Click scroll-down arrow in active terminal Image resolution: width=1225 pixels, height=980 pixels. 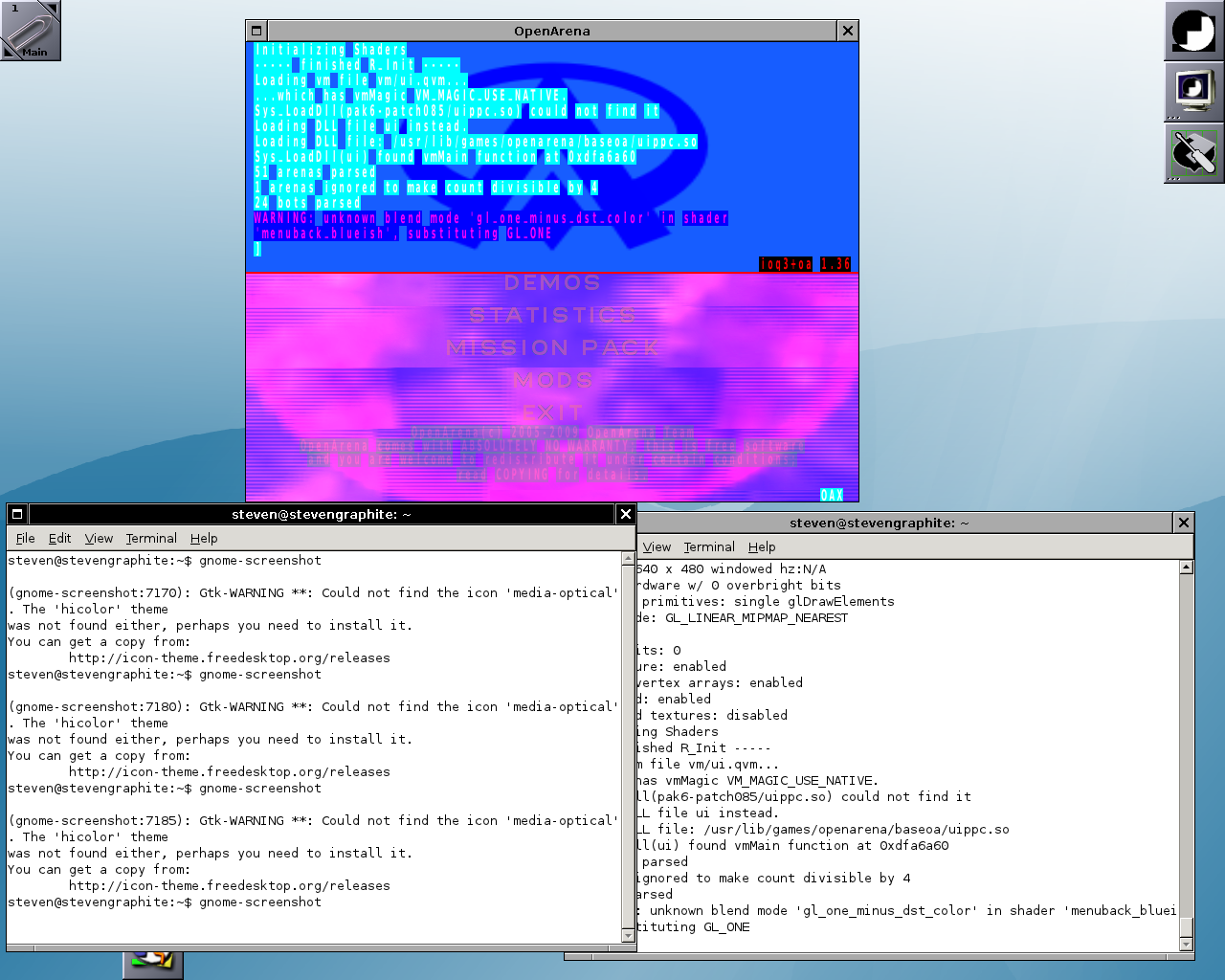tap(629, 937)
